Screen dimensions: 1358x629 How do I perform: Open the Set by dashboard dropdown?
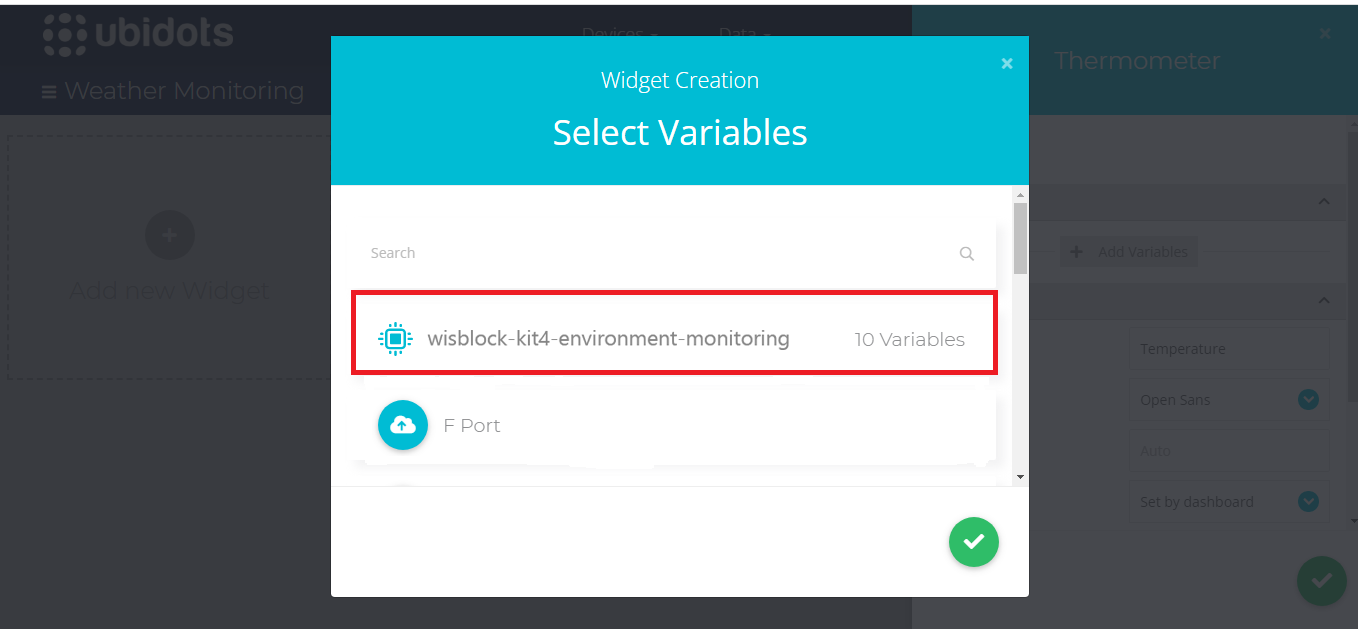pos(1229,502)
